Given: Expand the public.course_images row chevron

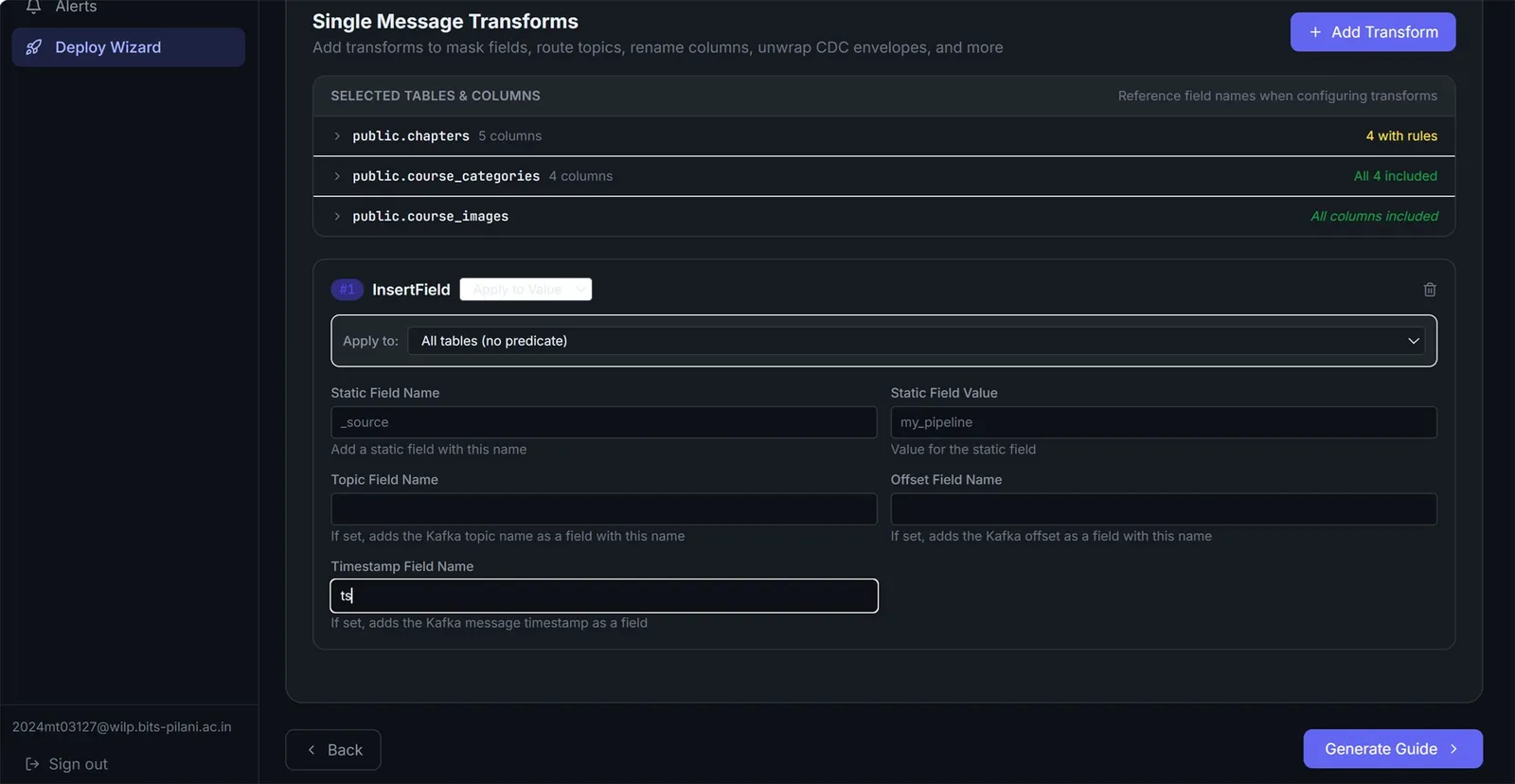Looking at the screenshot, I should click(337, 217).
